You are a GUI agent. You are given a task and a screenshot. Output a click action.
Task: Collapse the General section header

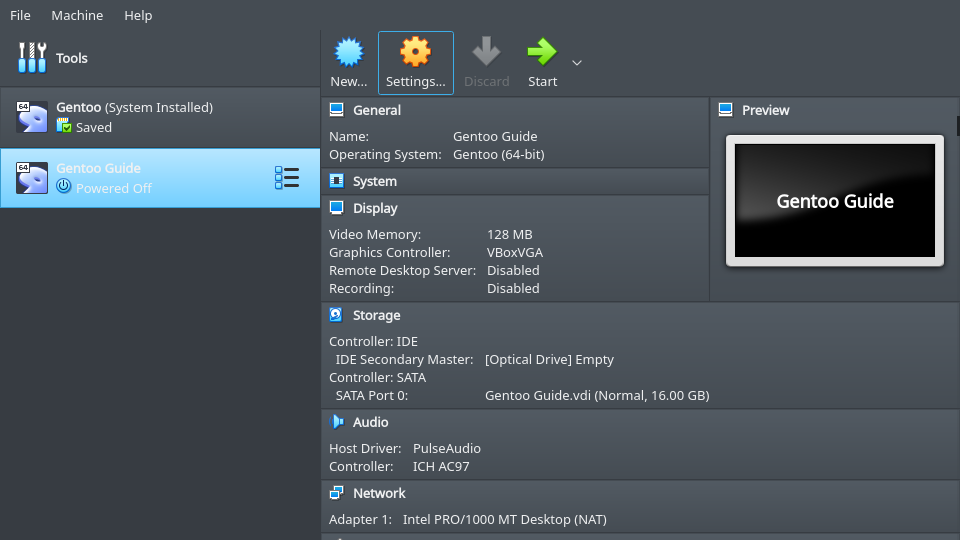376,110
